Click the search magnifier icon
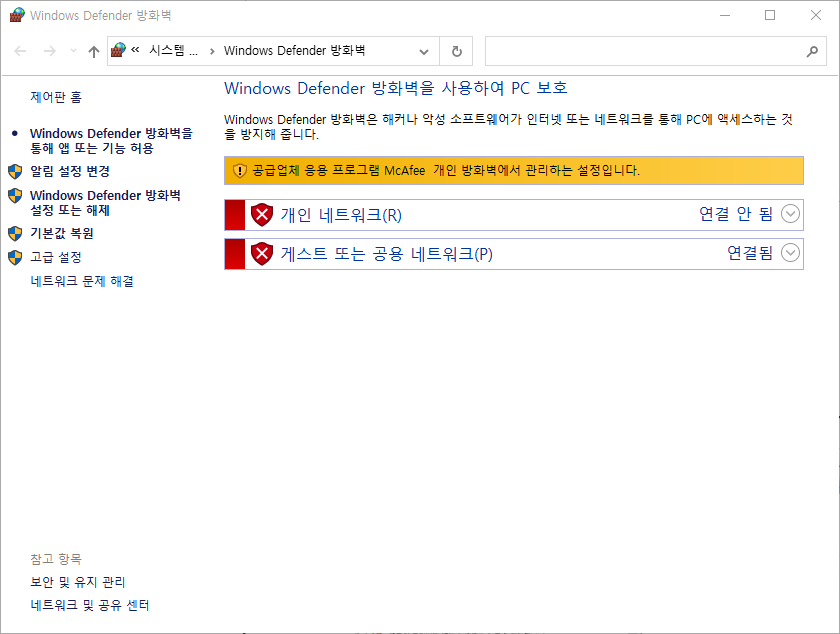 (812, 51)
